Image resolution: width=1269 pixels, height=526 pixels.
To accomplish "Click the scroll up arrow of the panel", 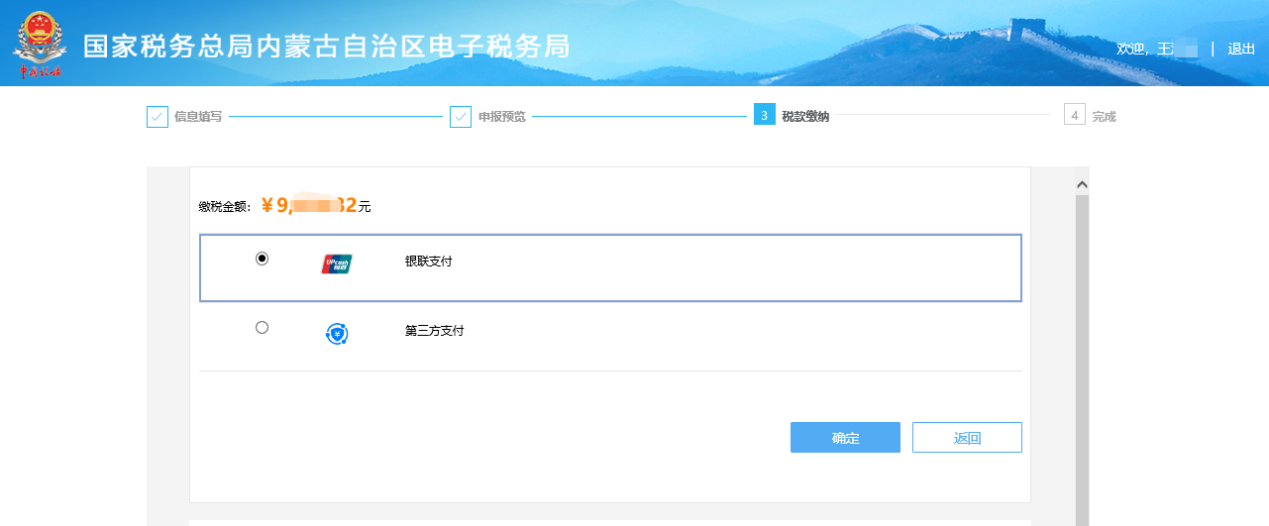I will (x=1081, y=184).
